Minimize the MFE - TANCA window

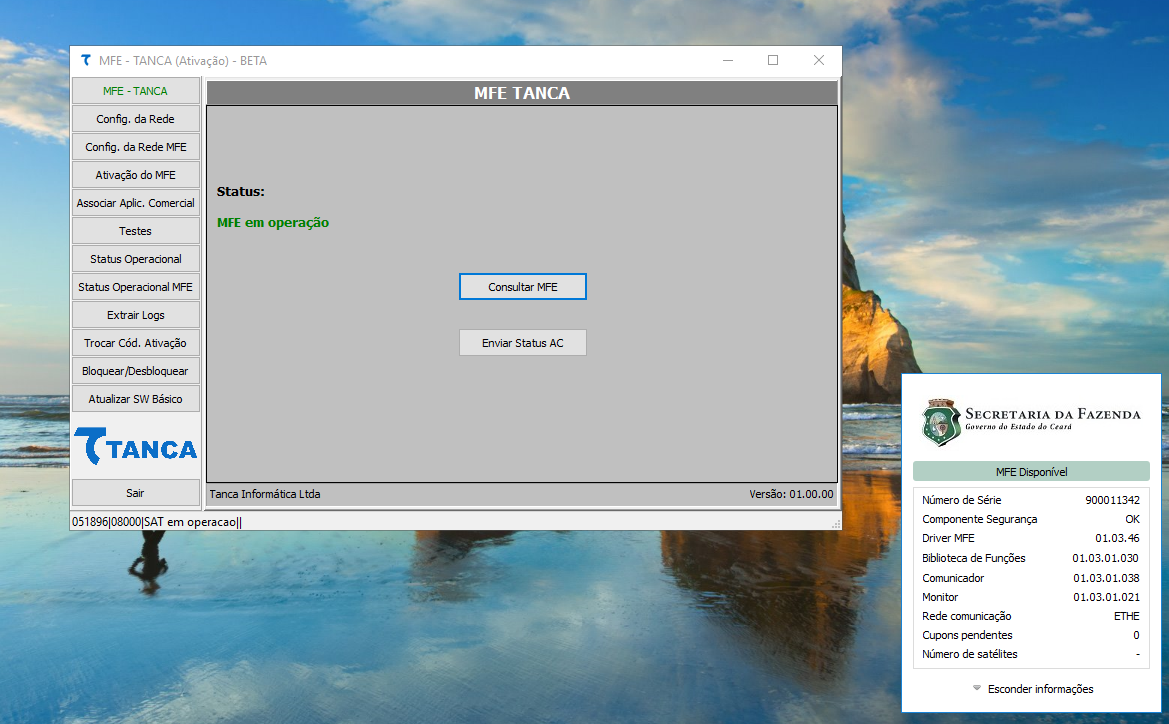(728, 60)
